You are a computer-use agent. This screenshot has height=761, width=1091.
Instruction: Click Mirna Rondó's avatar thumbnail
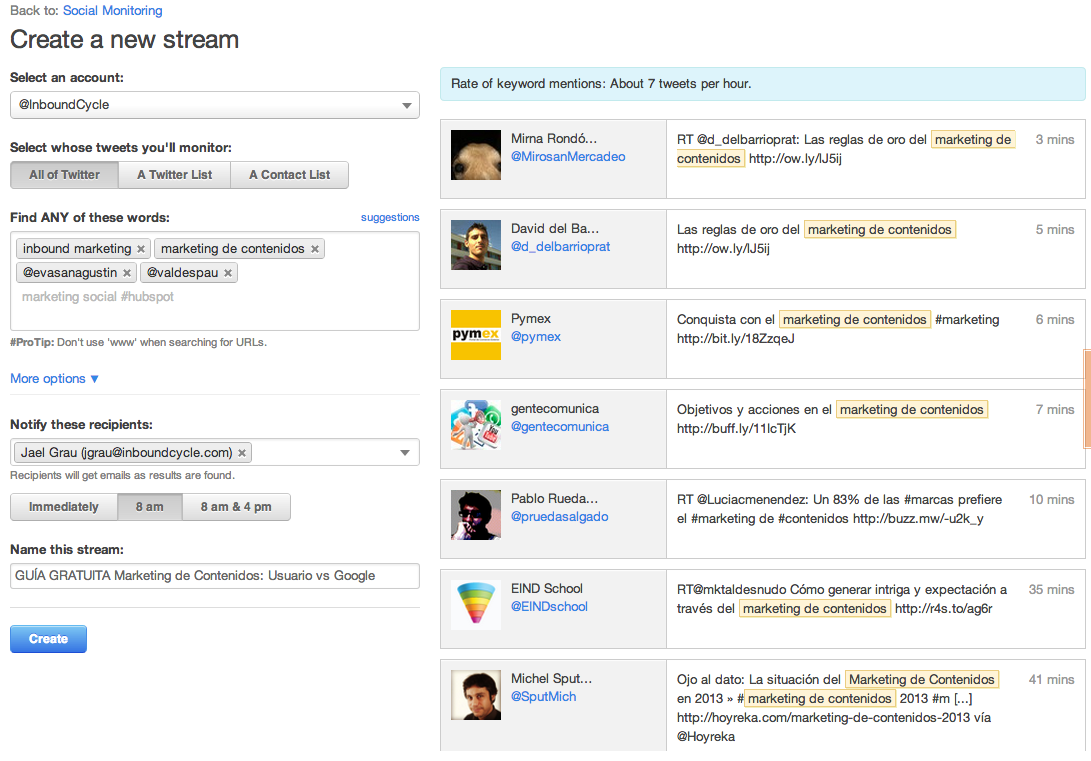pos(476,155)
